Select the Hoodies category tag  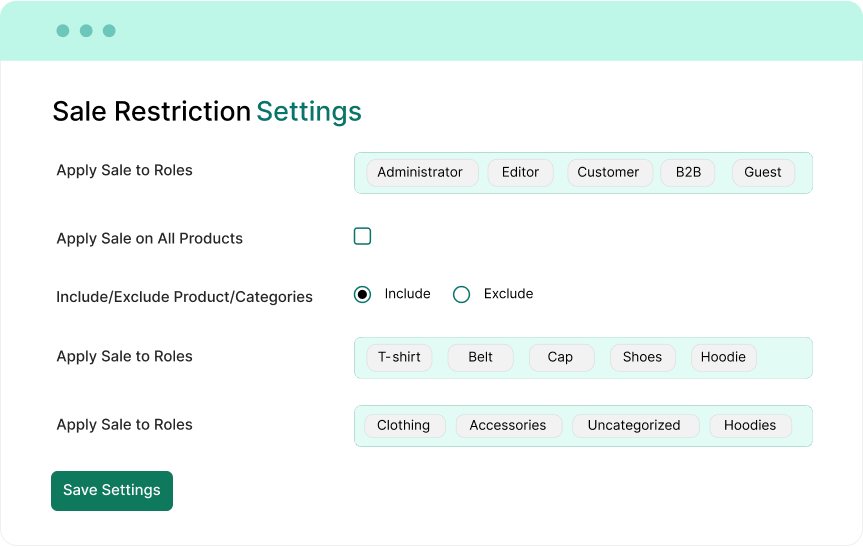click(750, 425)
